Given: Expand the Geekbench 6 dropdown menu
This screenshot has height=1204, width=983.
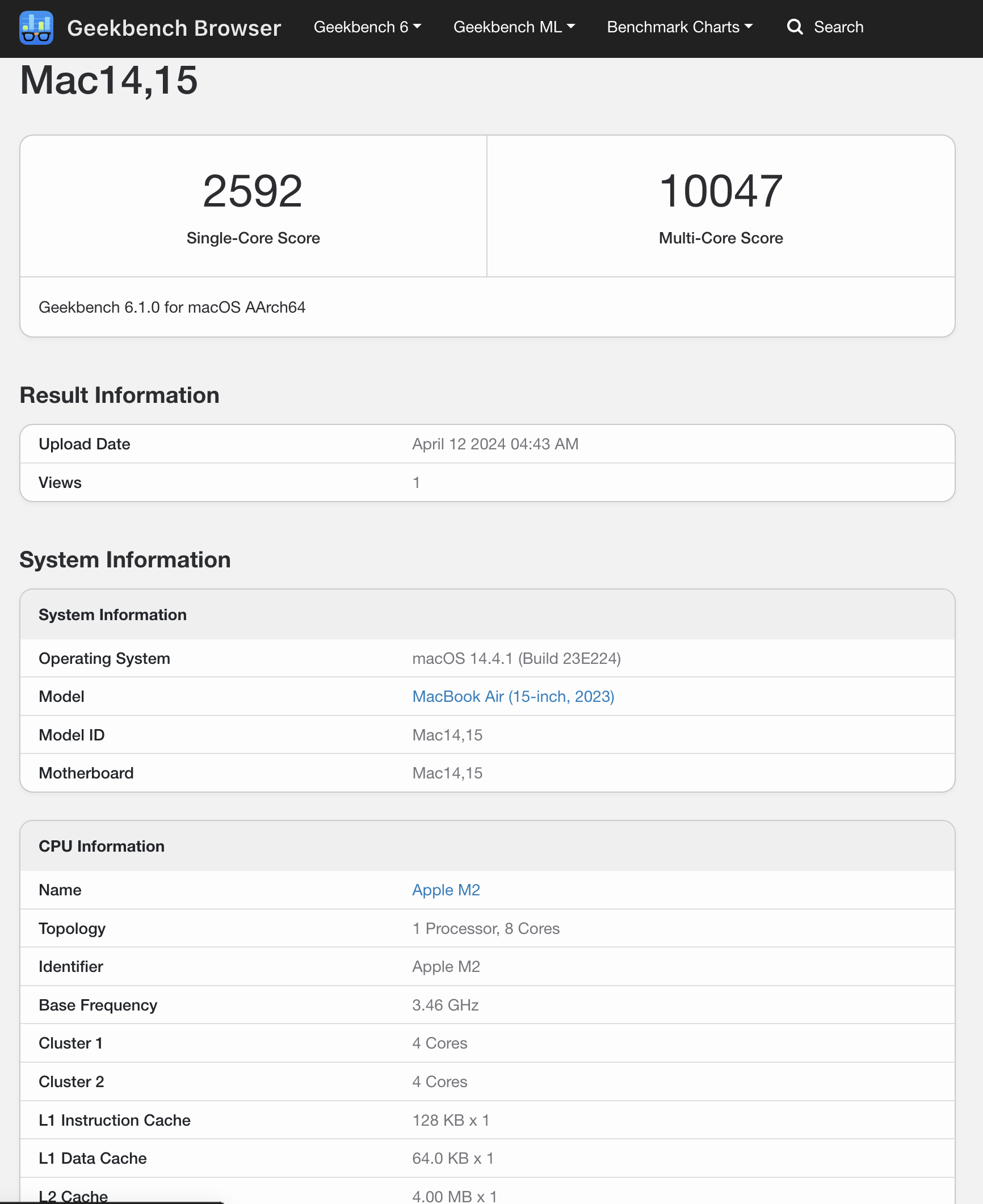Looking at the screenshot, I should [x=367, y=27].
